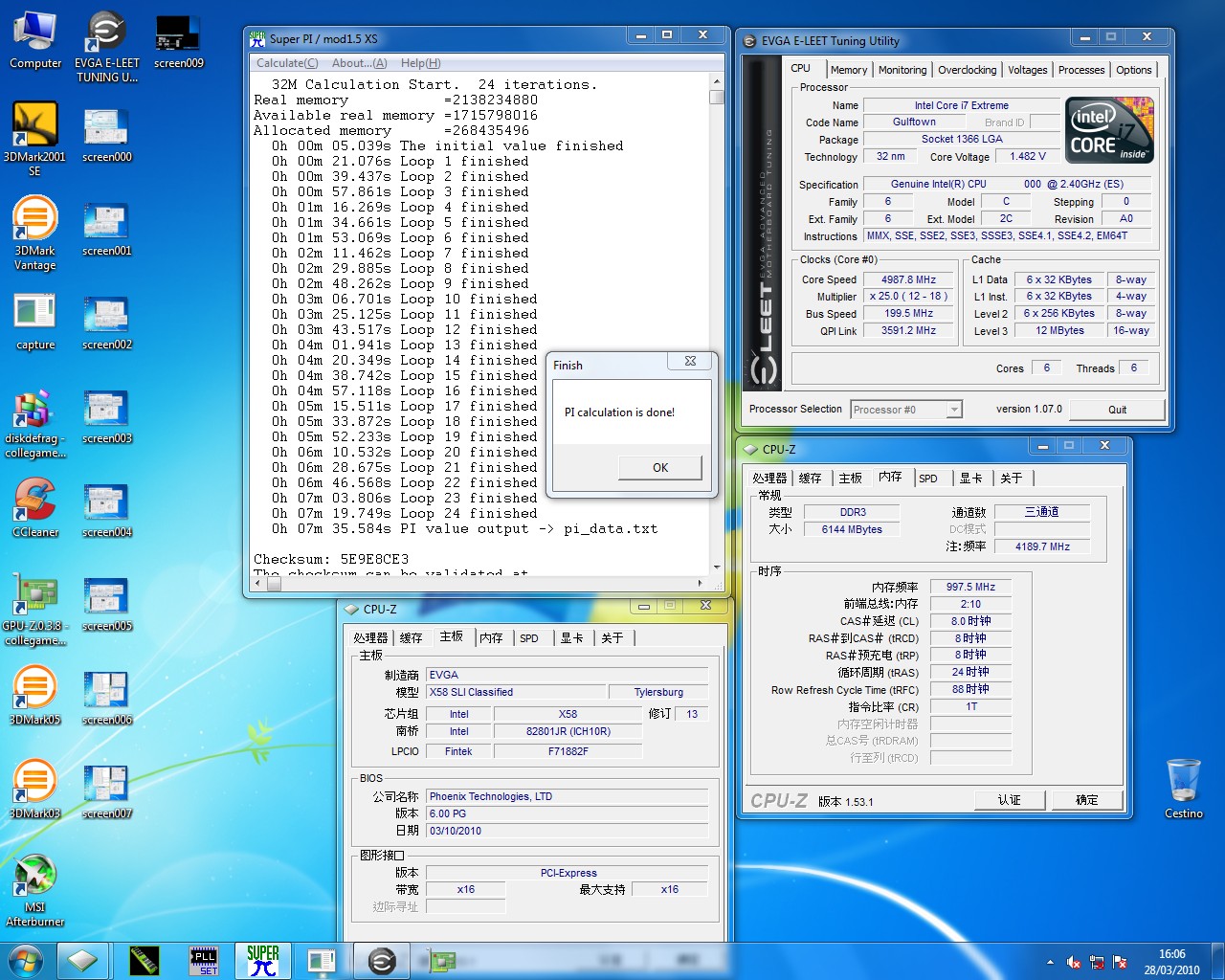This screenshot has height=980, width=1225.
Task: Switch to Voltages tab in E-LEET
Action: (1027, 70)
